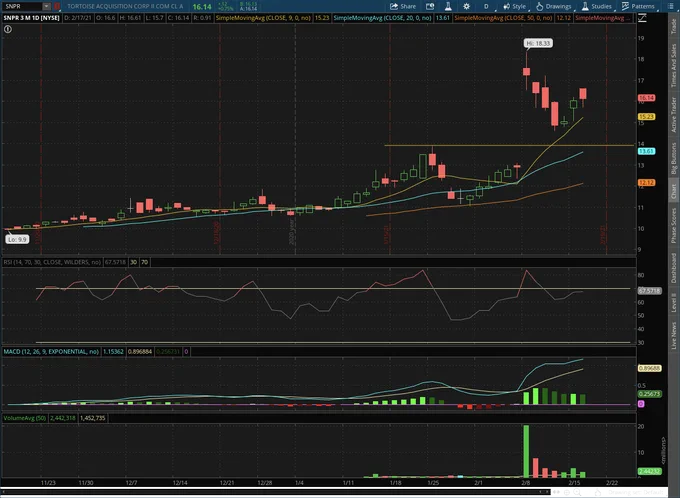This screenshot has width=680, height=498.
Task: Click the zoom magnifier icon in bottom bar
Action: 577,492
